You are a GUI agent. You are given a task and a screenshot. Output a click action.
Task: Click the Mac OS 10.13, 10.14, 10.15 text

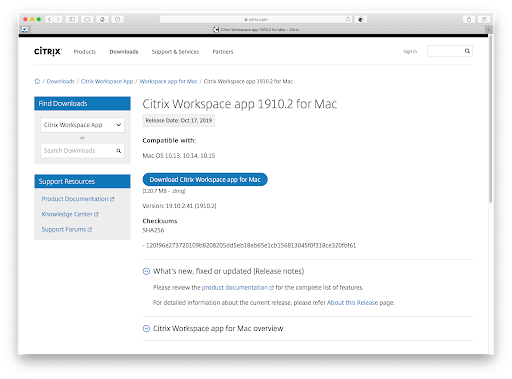pyautogui.click(x=179, y=156)
